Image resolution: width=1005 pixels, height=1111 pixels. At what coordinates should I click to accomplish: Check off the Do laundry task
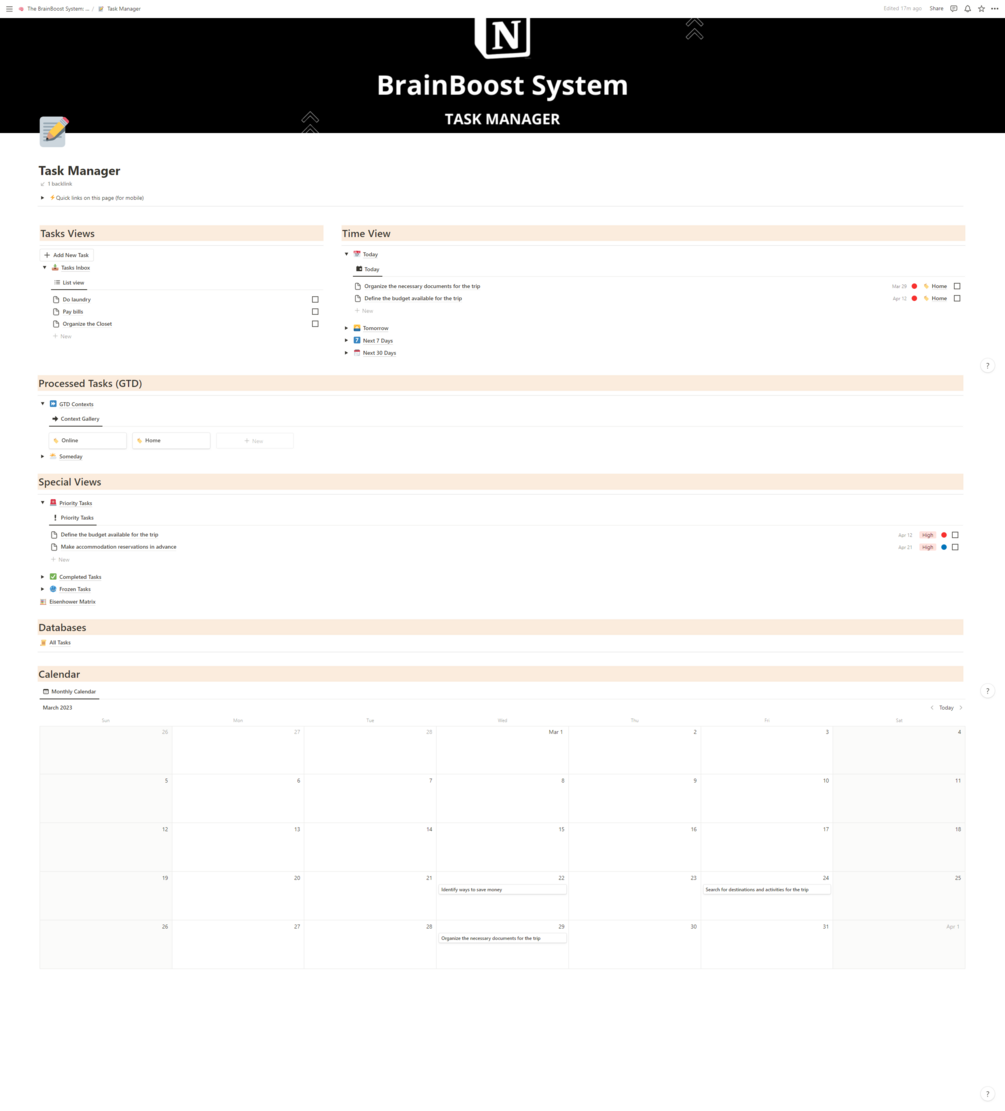[x=315, y=300]
